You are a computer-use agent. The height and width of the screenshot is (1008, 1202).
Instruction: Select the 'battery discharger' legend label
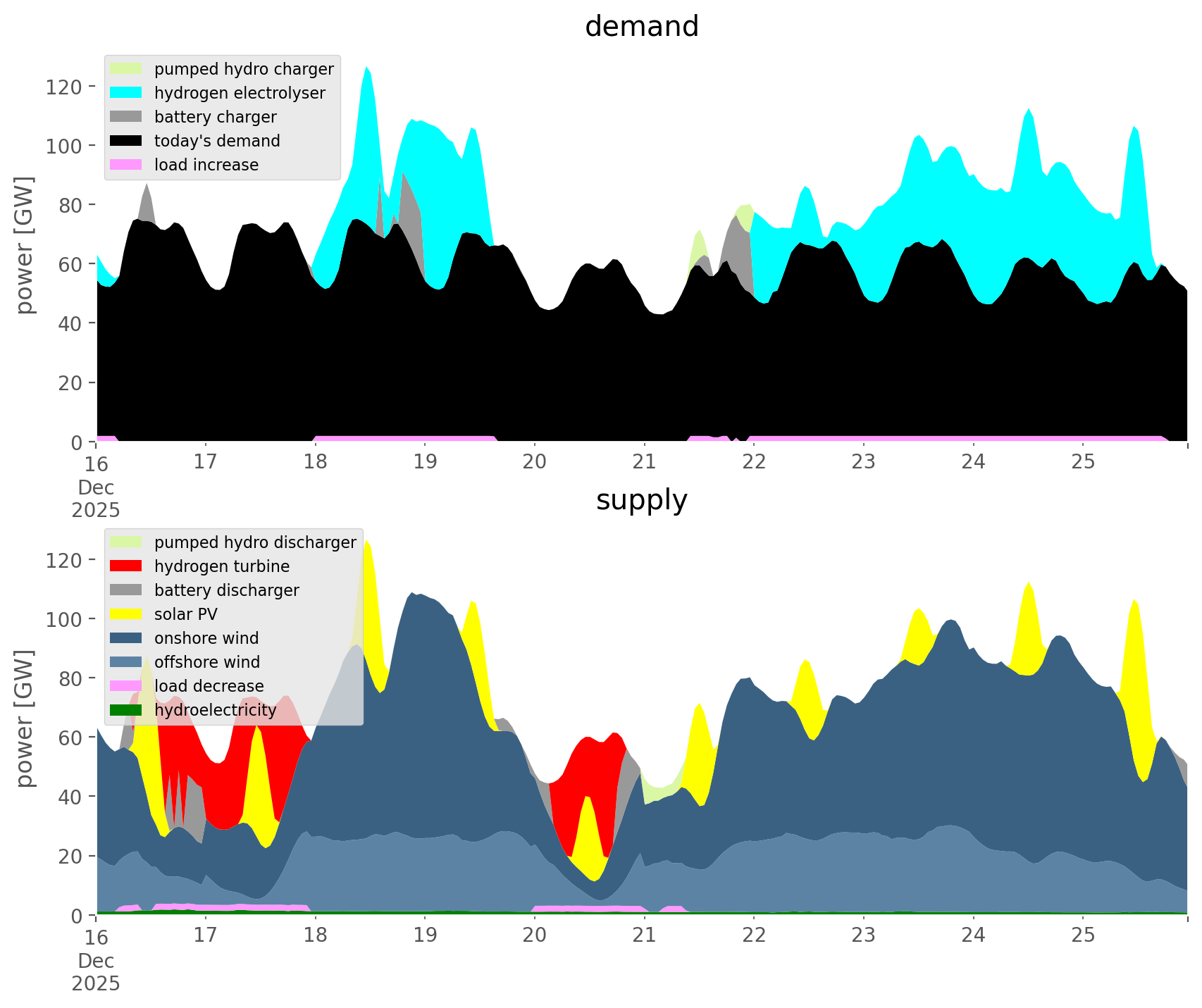[226, 590]
